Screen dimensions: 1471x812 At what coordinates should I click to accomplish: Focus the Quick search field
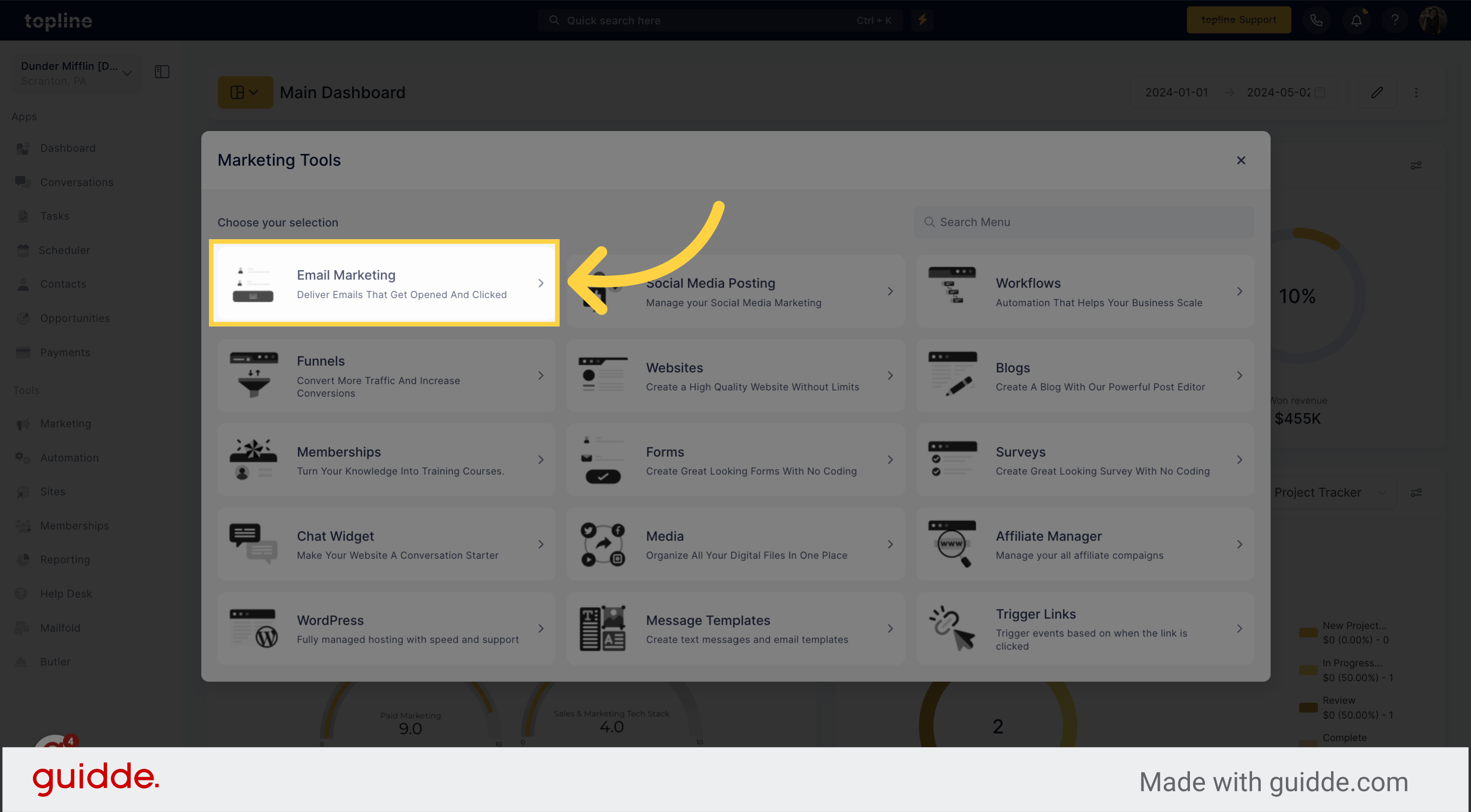click(720, 21)
